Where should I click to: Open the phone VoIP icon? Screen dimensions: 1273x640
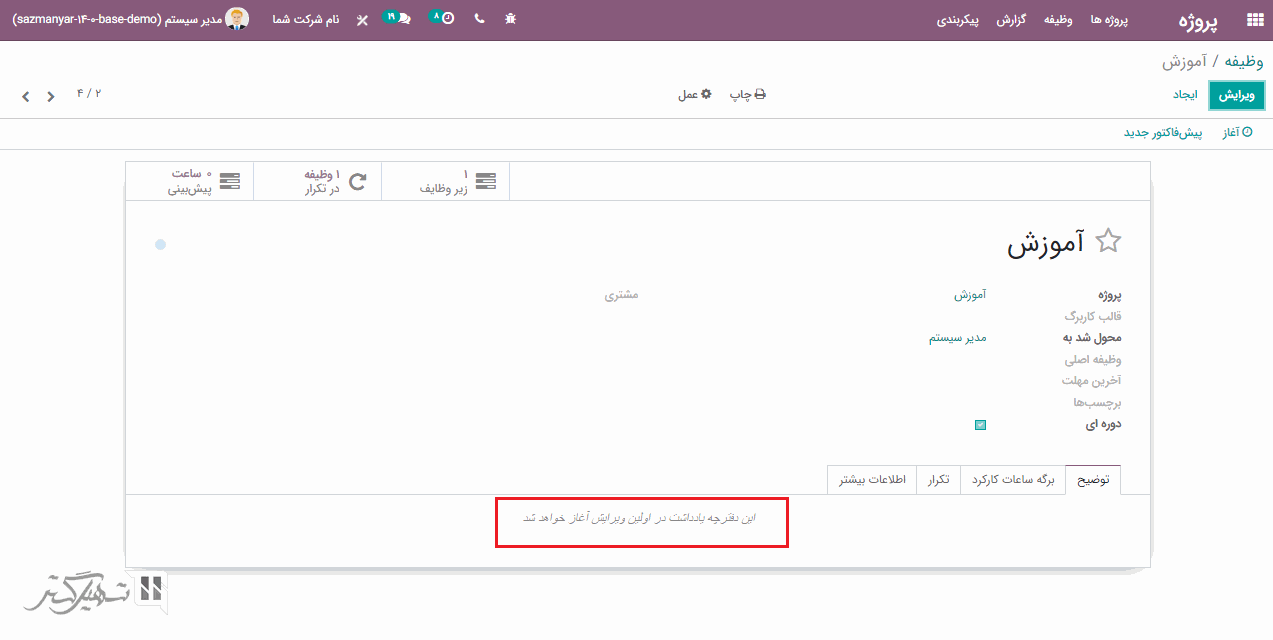click(x=479, y=19)
